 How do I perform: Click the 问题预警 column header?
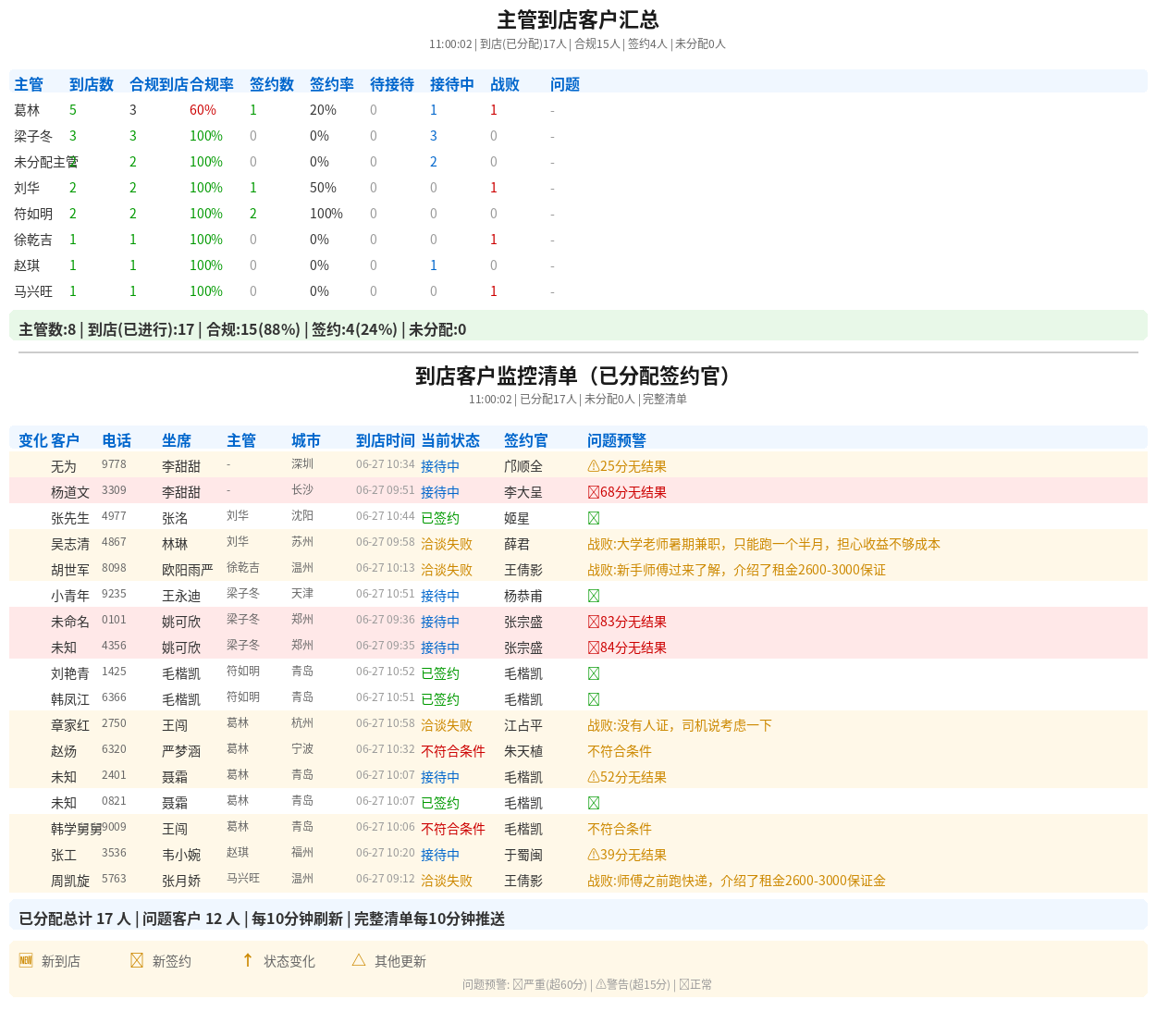[617, 440]
